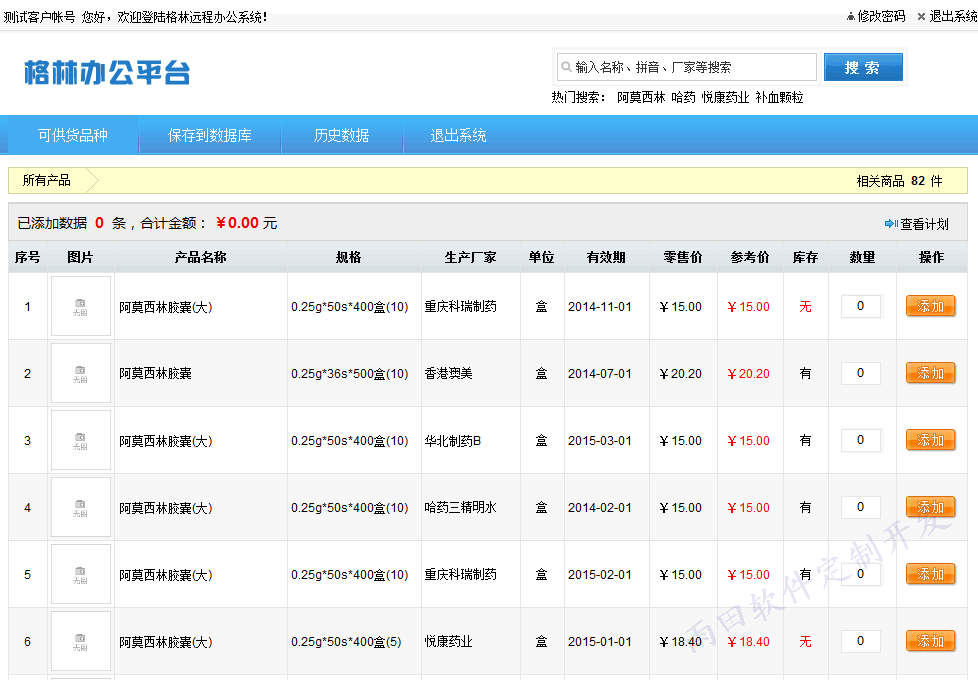Click manufacturer 华北制药B
This screenshot has width=978, height=680.
[453, 441]
